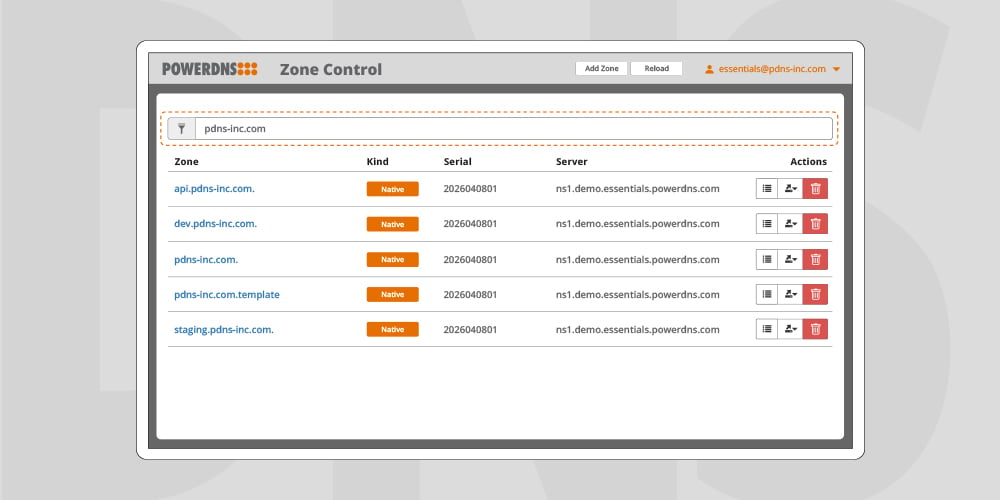Click server name in pdns-inc.com.template row

point(638,295)
